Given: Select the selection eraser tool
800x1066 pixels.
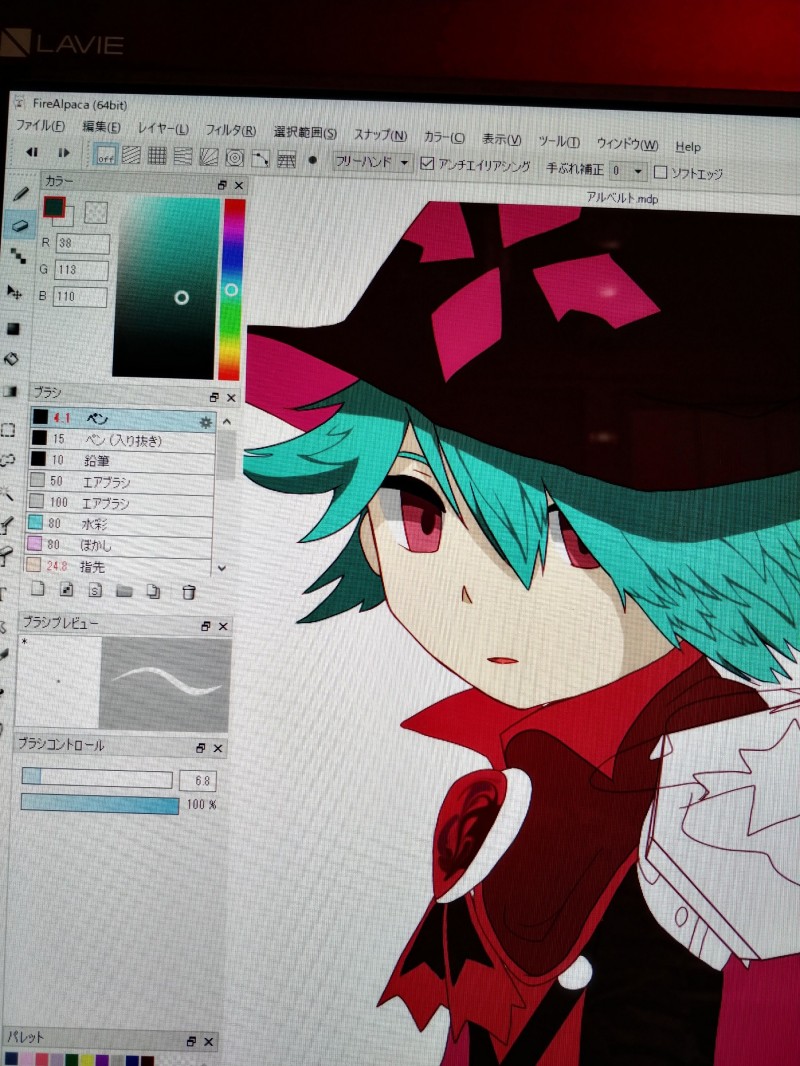Looking at the screenshot, I should click(x=6, y=557).
